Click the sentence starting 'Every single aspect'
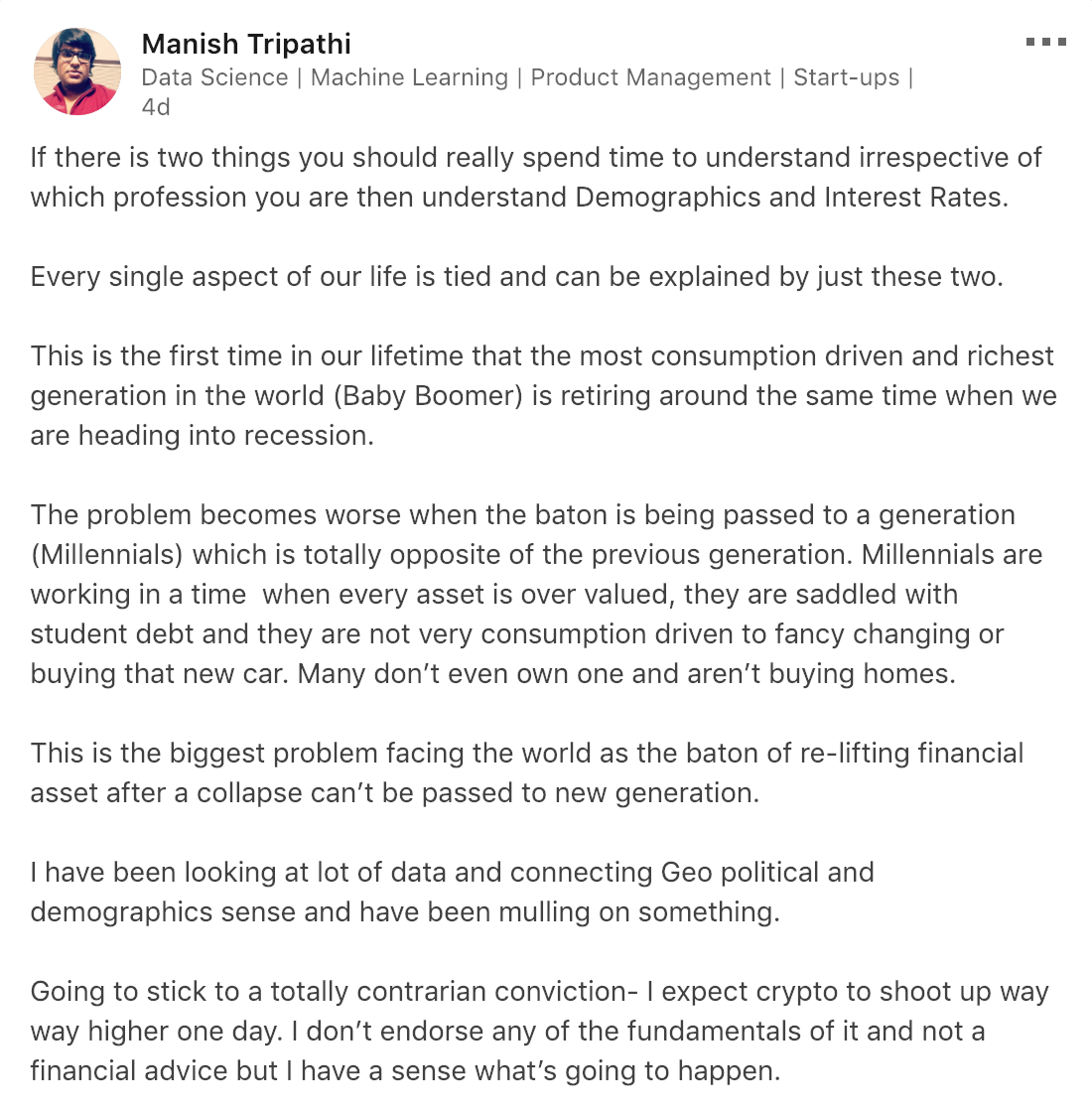The height and width of the screenshot is (1110, 1092). click(516, 276)
